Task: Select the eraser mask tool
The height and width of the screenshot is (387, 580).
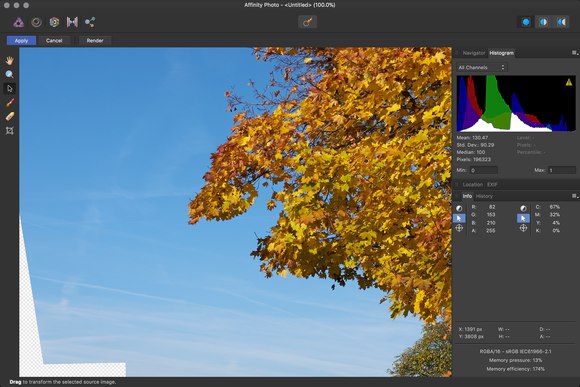Action: 10,117
